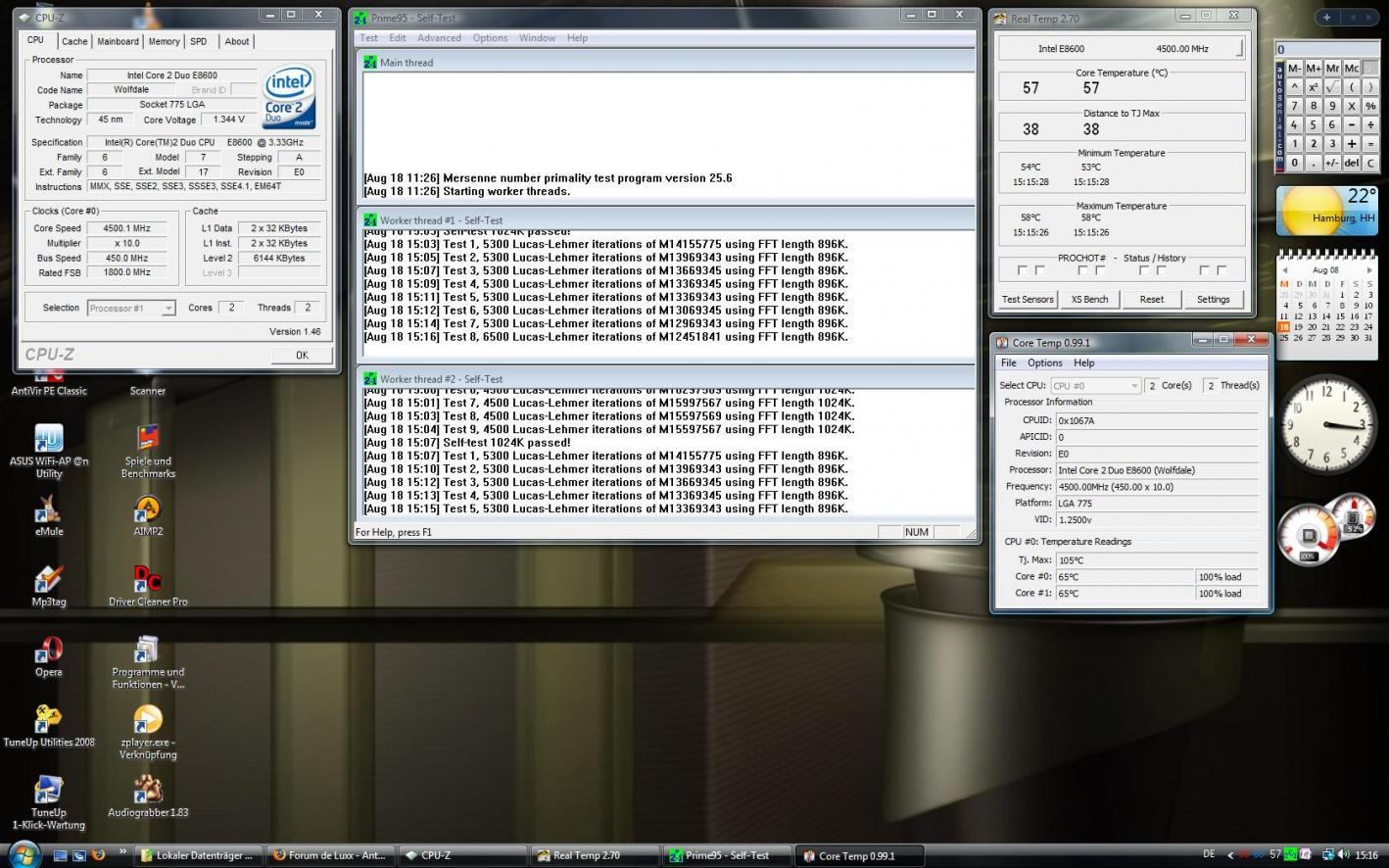Open the Advanced menu in Prime95
The image size is (1389, 868).
[439, 38]
